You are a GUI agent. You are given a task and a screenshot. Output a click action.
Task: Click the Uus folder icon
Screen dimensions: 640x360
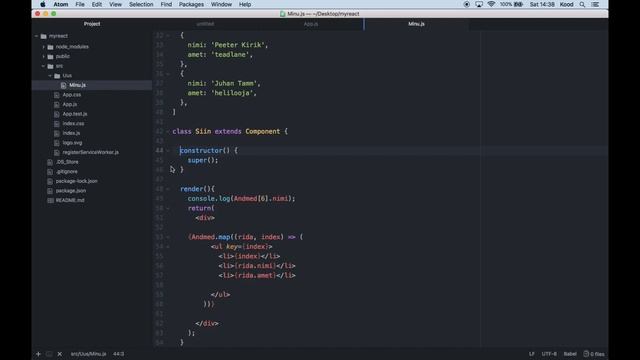click(57, 76)
